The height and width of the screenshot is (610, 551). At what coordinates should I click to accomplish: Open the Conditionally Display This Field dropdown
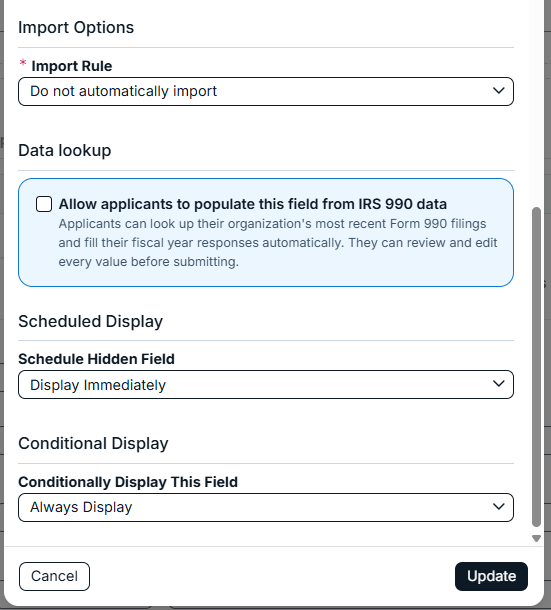[266, 507]
